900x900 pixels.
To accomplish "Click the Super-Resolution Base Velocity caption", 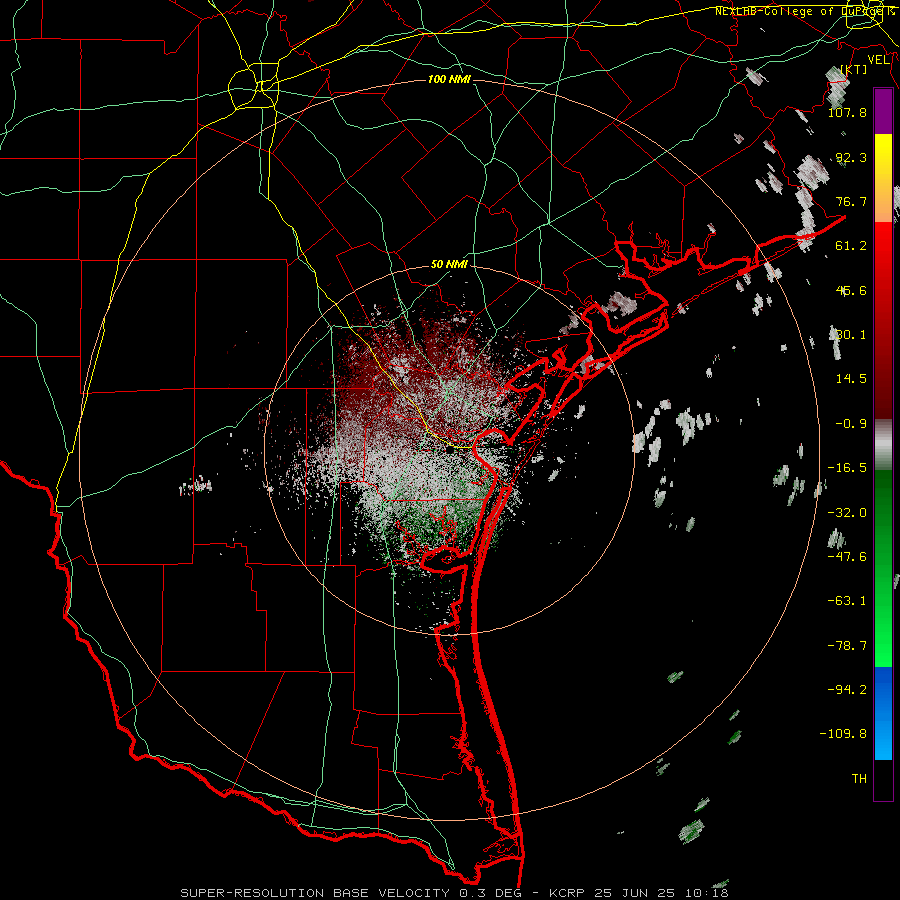I will pos(455,893).
